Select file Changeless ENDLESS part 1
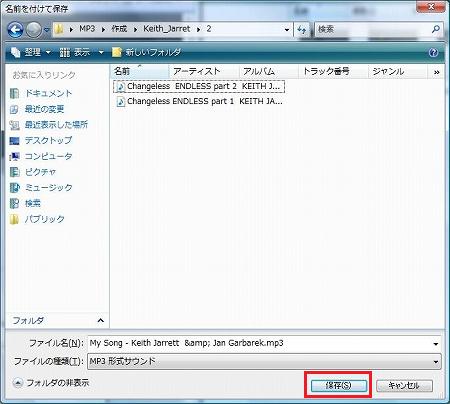This screenshot has width=450, height=404. (199, 101)
